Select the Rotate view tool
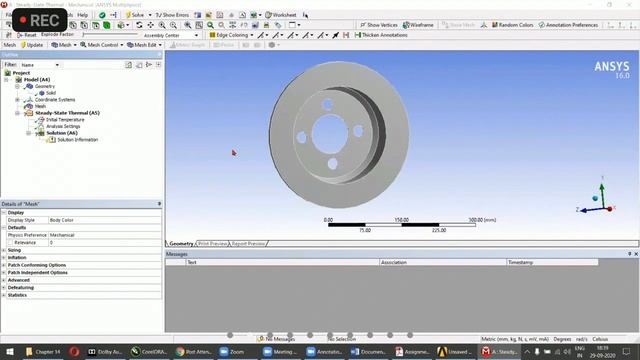The image size is (640, 360). tap(139, 25)
